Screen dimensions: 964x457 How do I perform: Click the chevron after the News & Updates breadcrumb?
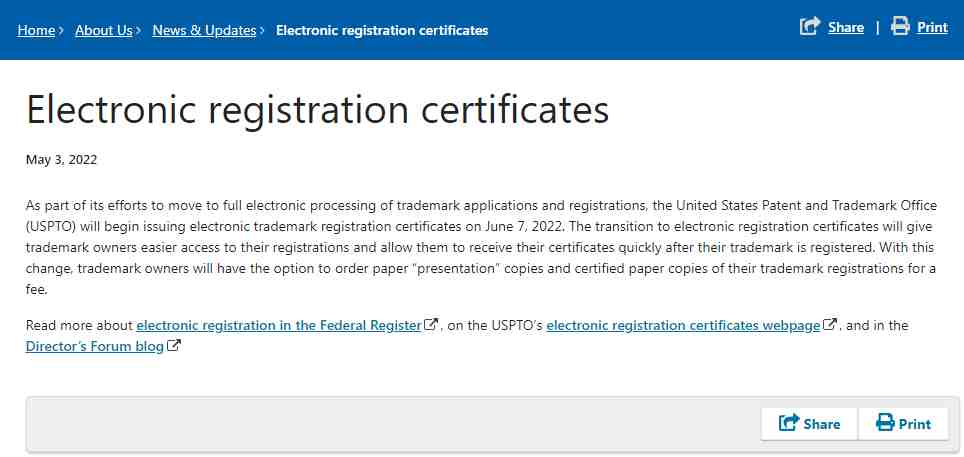pyautogui.click(x=262, y=30)
